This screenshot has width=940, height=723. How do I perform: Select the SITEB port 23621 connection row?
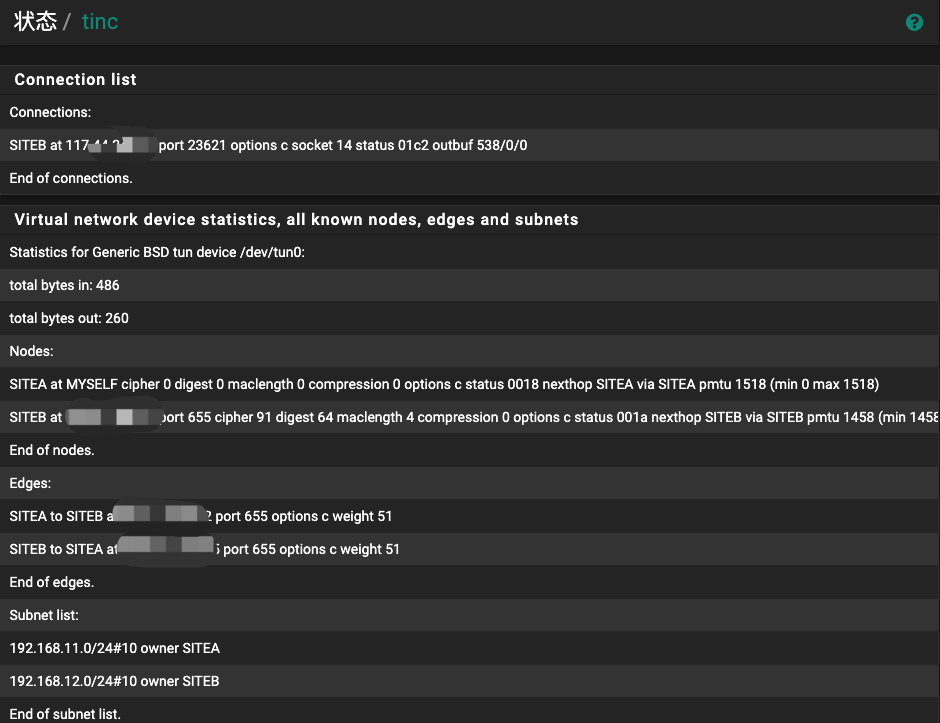pos(268,146)
